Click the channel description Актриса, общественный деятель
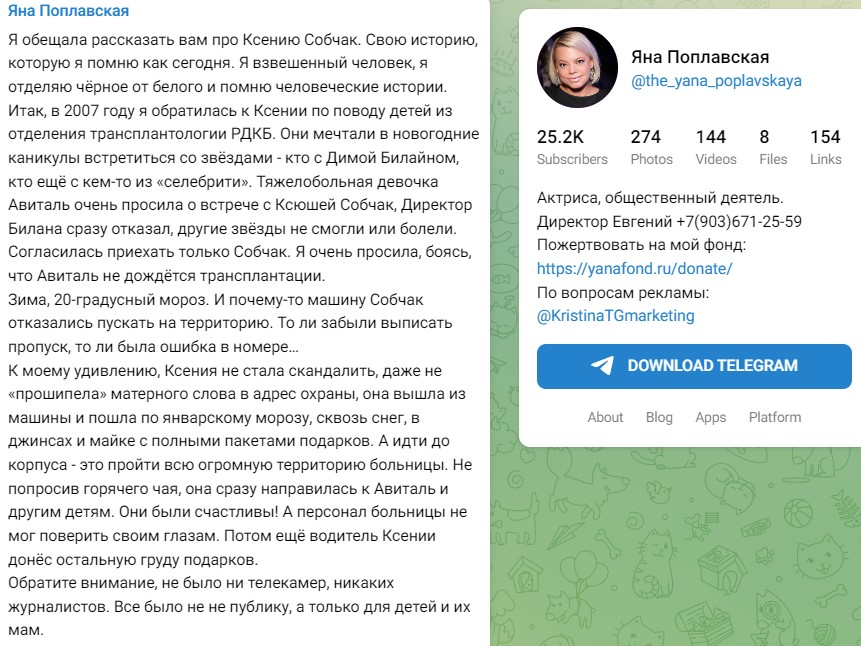861x646 pixels. click(x=660, y=198)
